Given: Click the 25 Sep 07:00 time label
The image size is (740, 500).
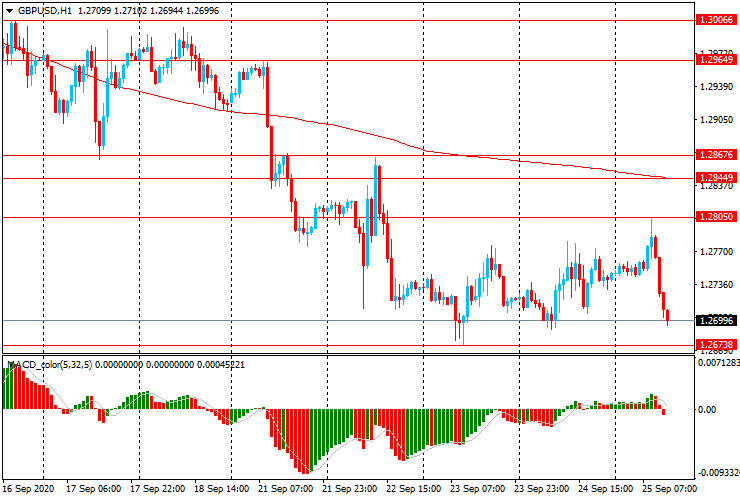Looking at the screenshot, I should (669, 489).
